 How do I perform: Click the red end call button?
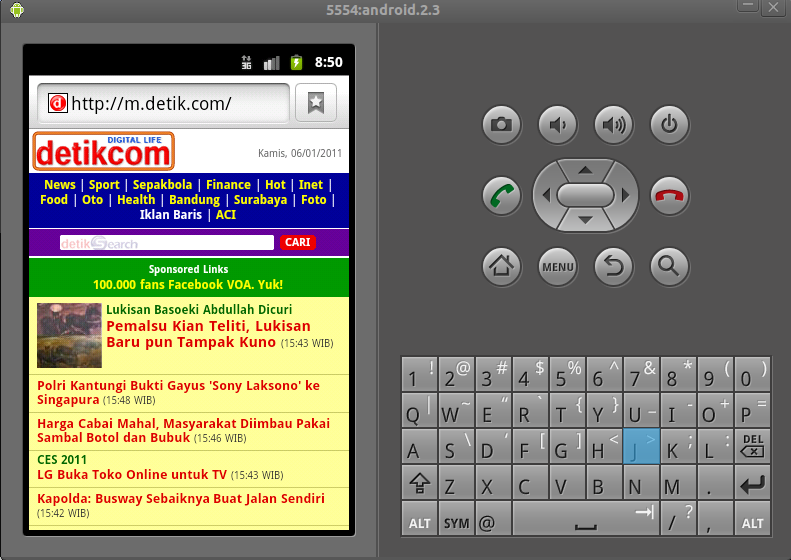[x=669, y=195]
